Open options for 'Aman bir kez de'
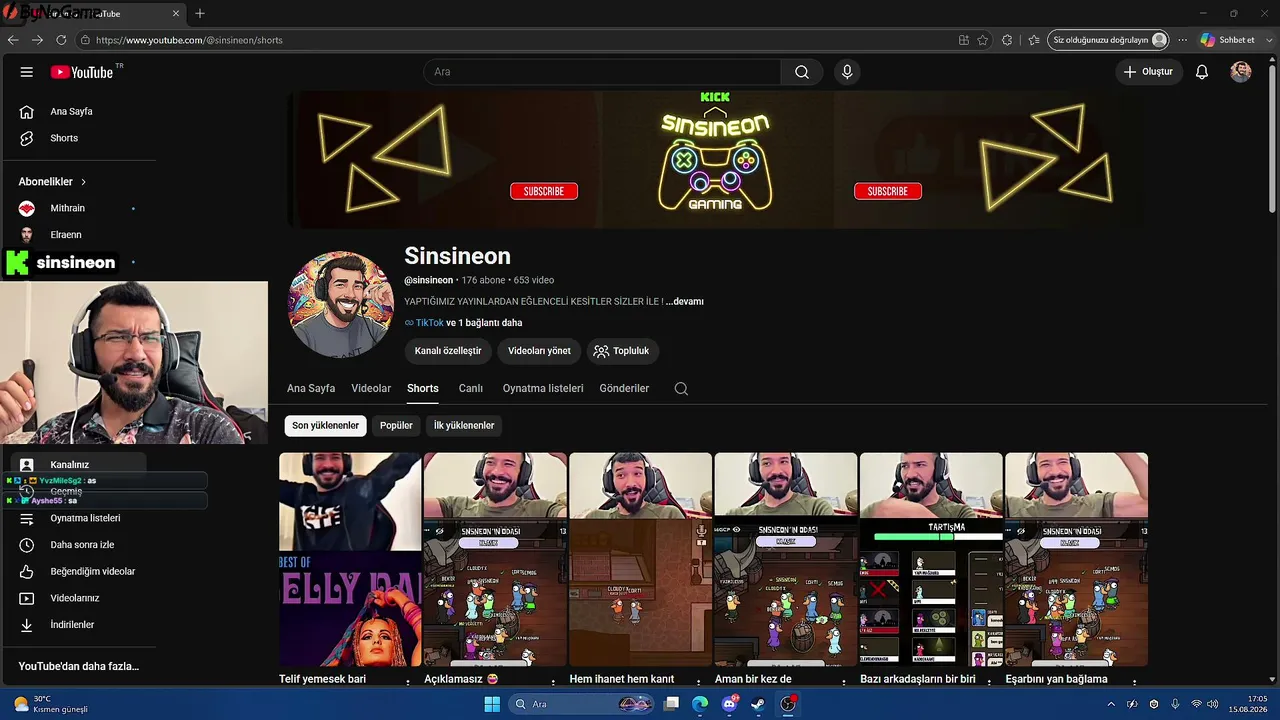The image size is (1280, 720). coord(843,680)
